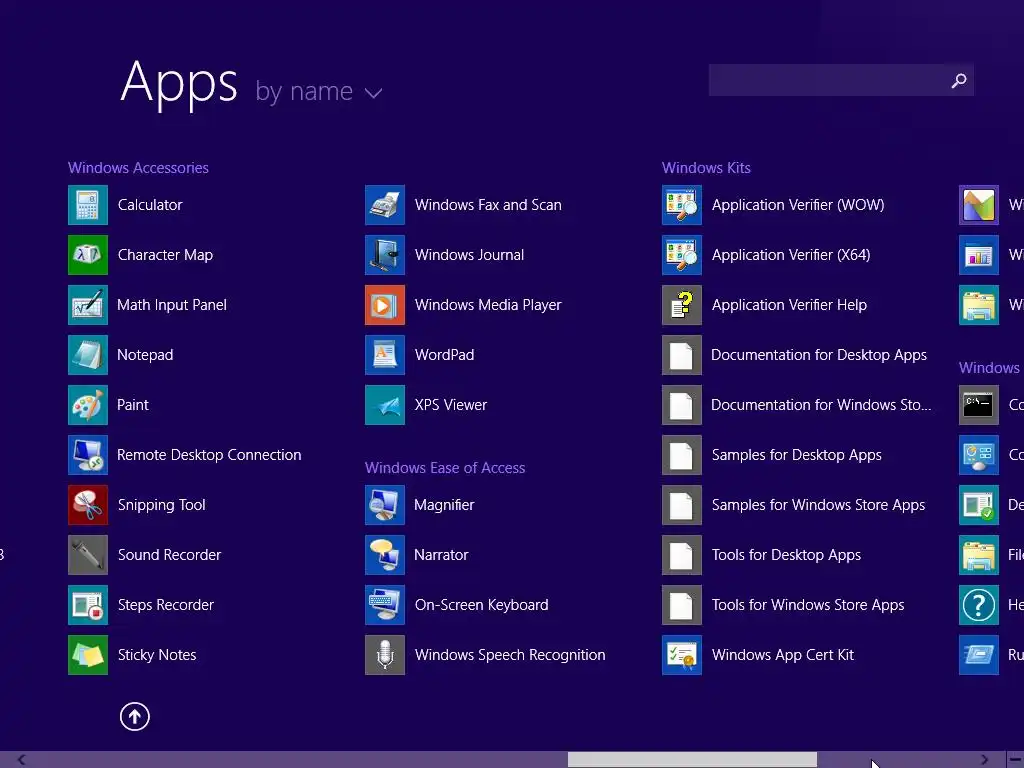
Task: Click the Windows Kits group header
Action: click(x=706, y=168)
